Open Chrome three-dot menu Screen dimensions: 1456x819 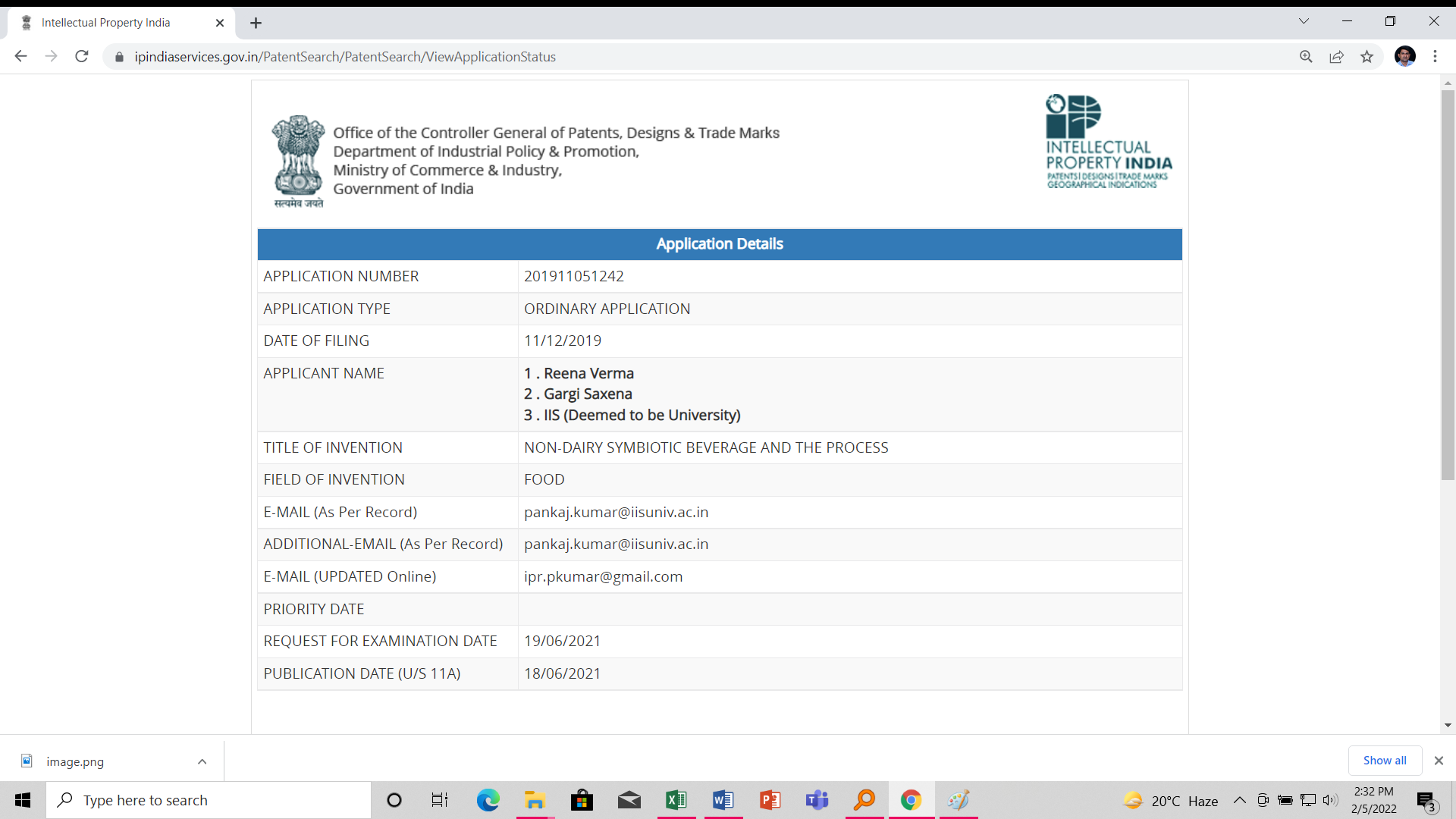(x=1435, y=56)
